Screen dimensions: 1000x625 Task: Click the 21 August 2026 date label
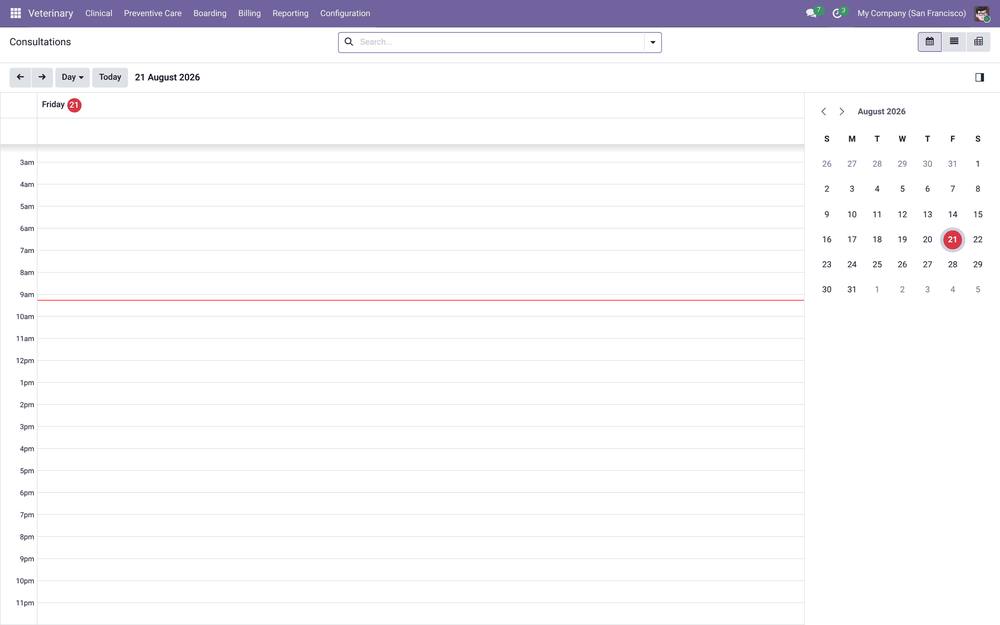tap(167, 77)
